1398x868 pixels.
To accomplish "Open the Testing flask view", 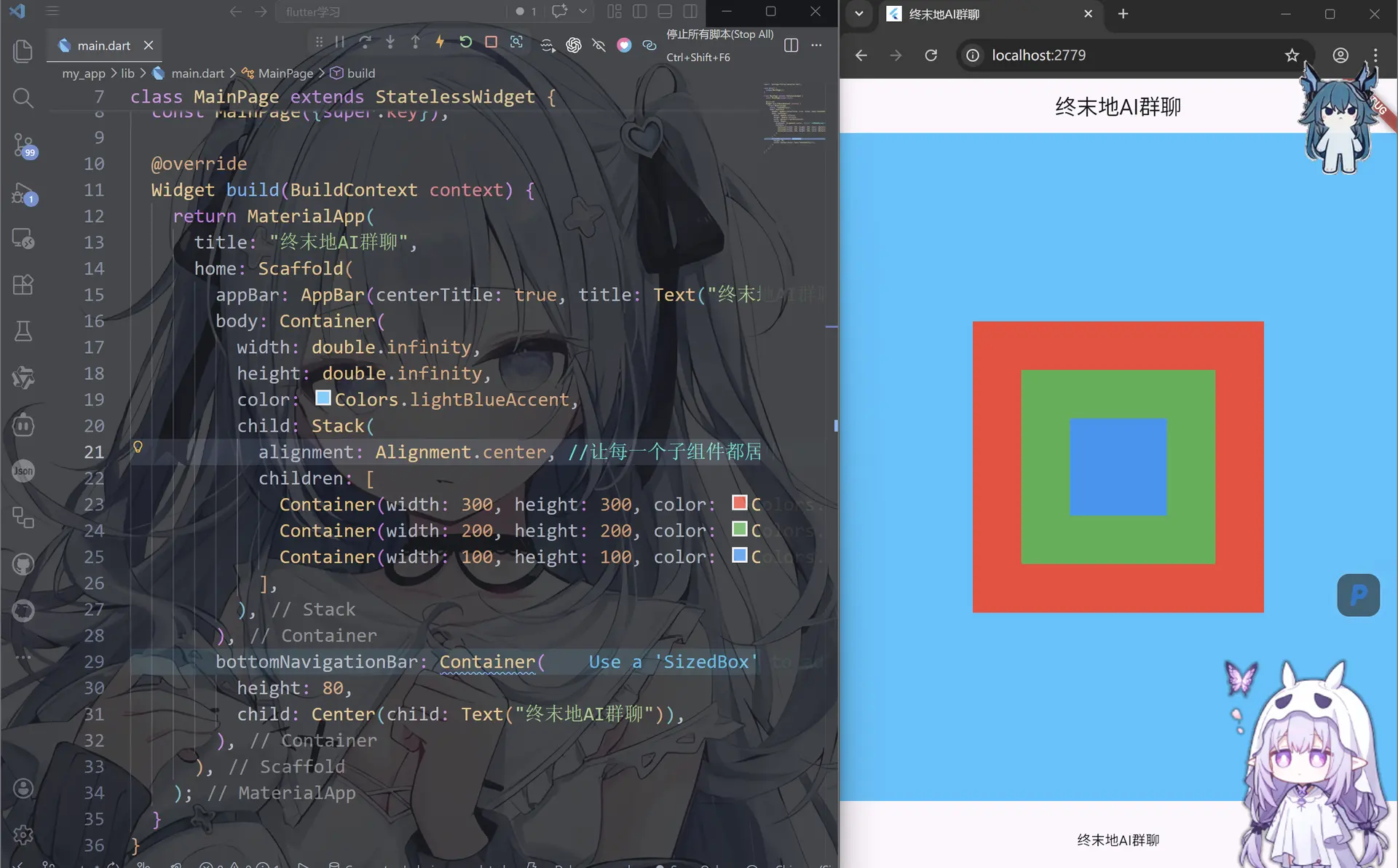I will [23, 331].
